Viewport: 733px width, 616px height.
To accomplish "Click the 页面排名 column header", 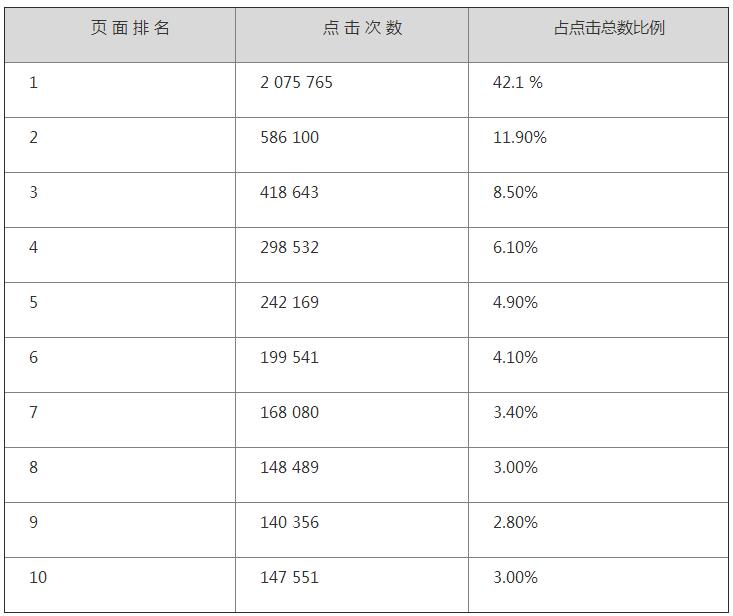I will tap(130, 29).
